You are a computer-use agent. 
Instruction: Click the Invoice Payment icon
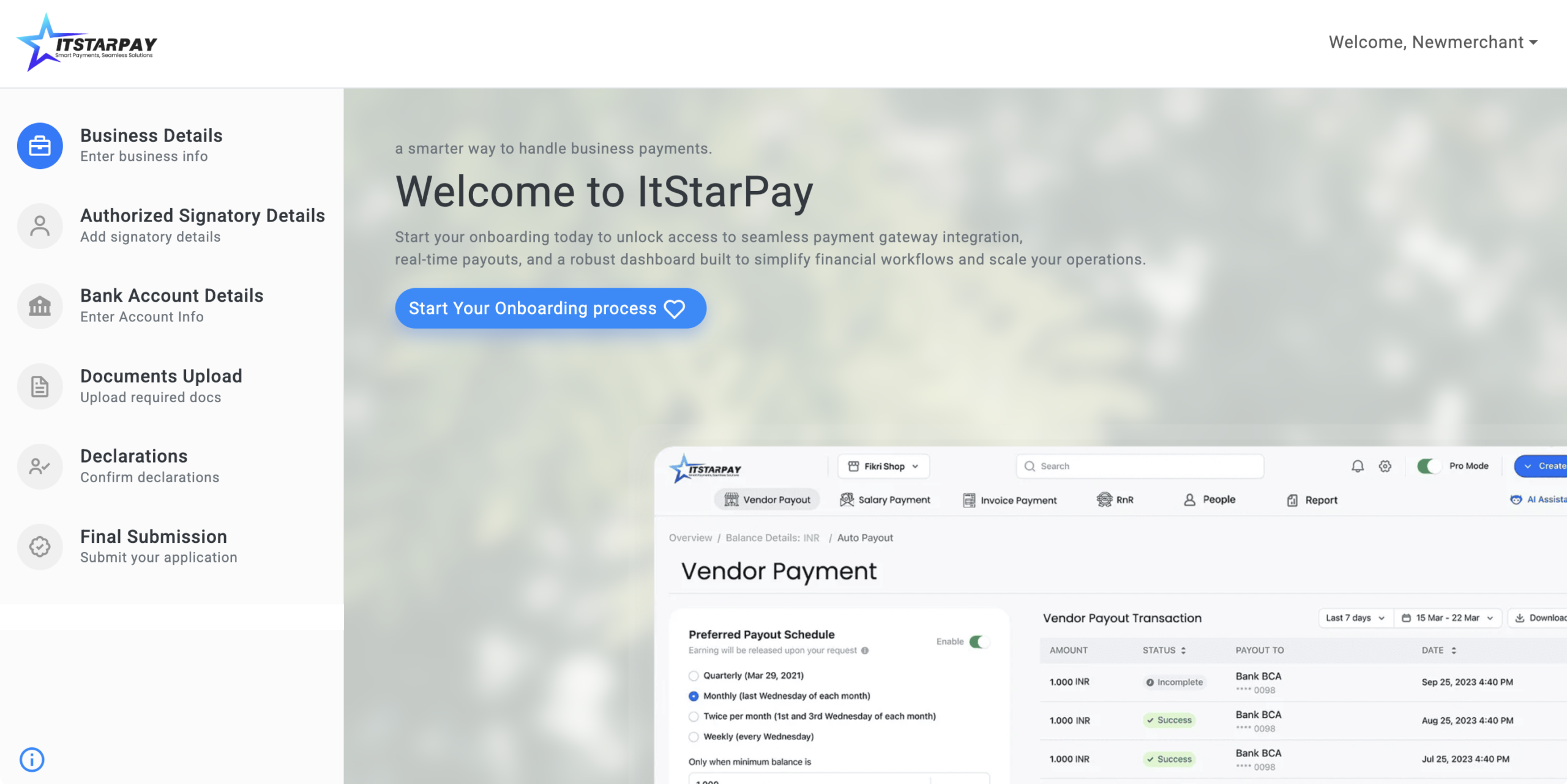(970, 499)
